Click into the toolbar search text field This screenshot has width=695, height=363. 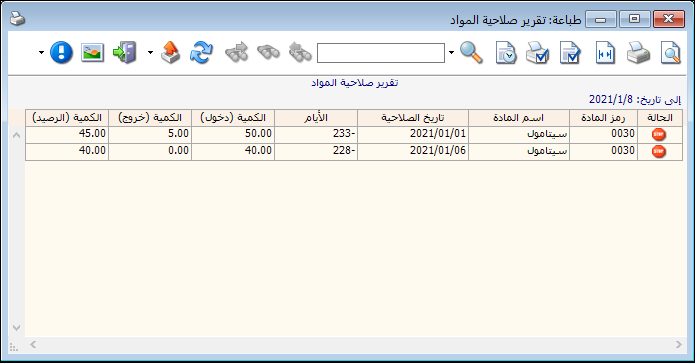click(x=381, y=53)
